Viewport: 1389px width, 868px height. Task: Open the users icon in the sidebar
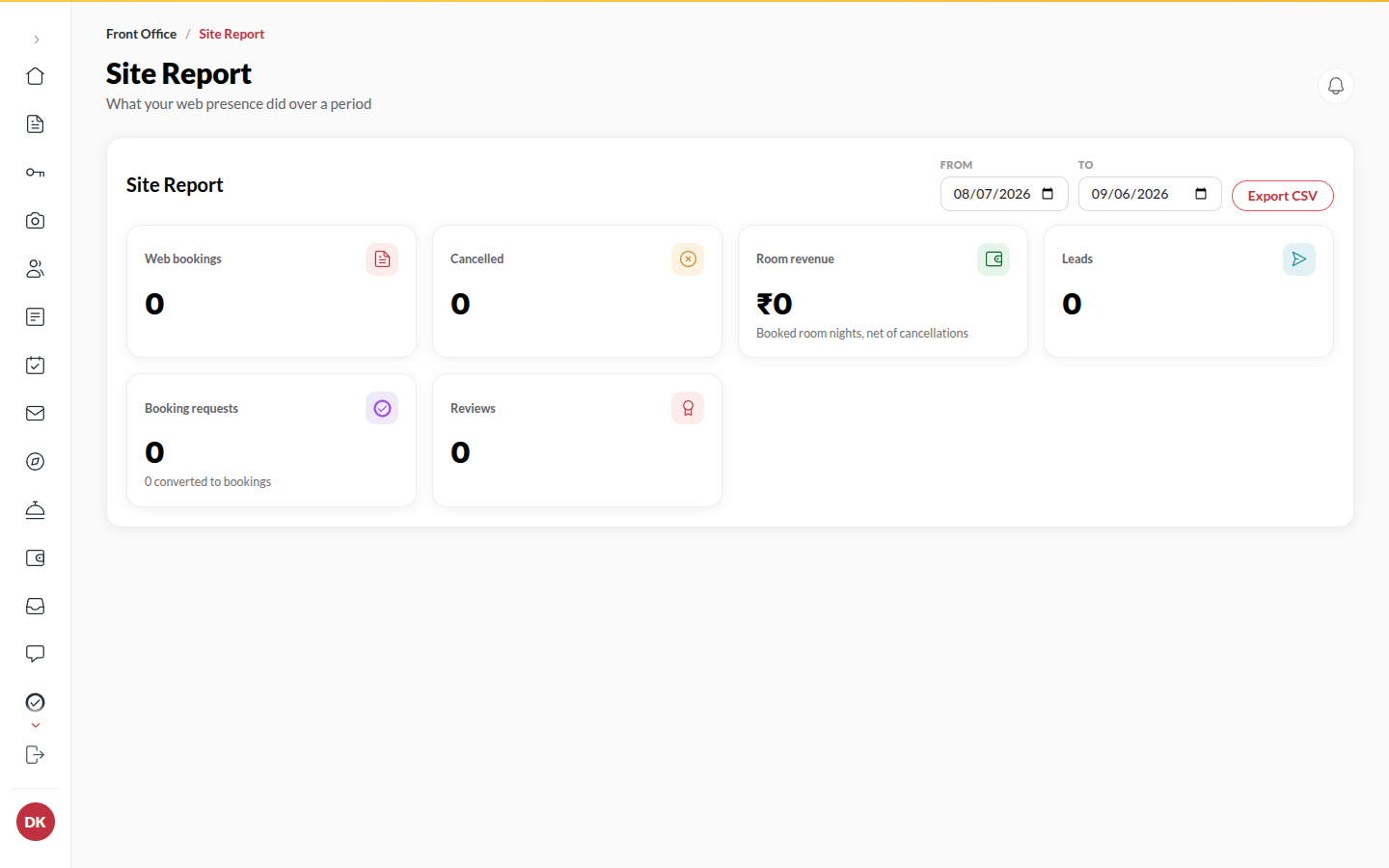point(36,269)
